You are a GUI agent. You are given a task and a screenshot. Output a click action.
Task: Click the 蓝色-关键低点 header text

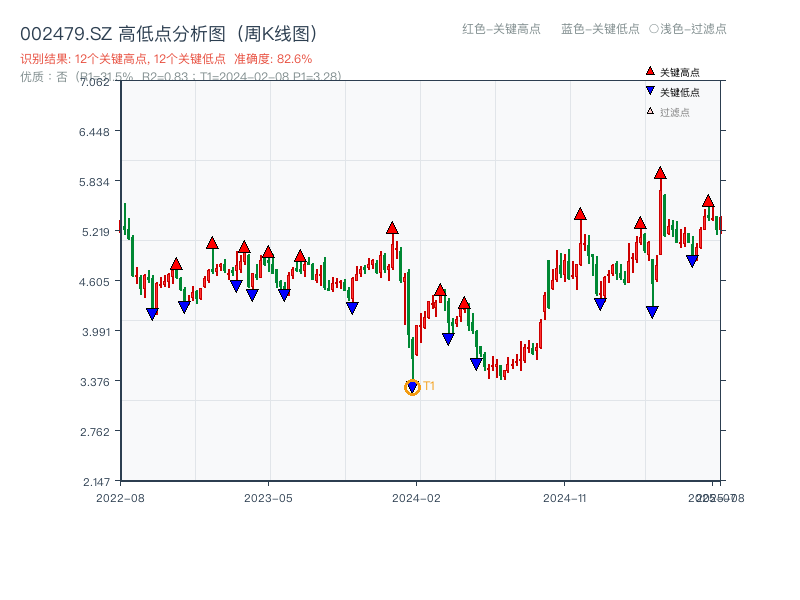point(600,29)
